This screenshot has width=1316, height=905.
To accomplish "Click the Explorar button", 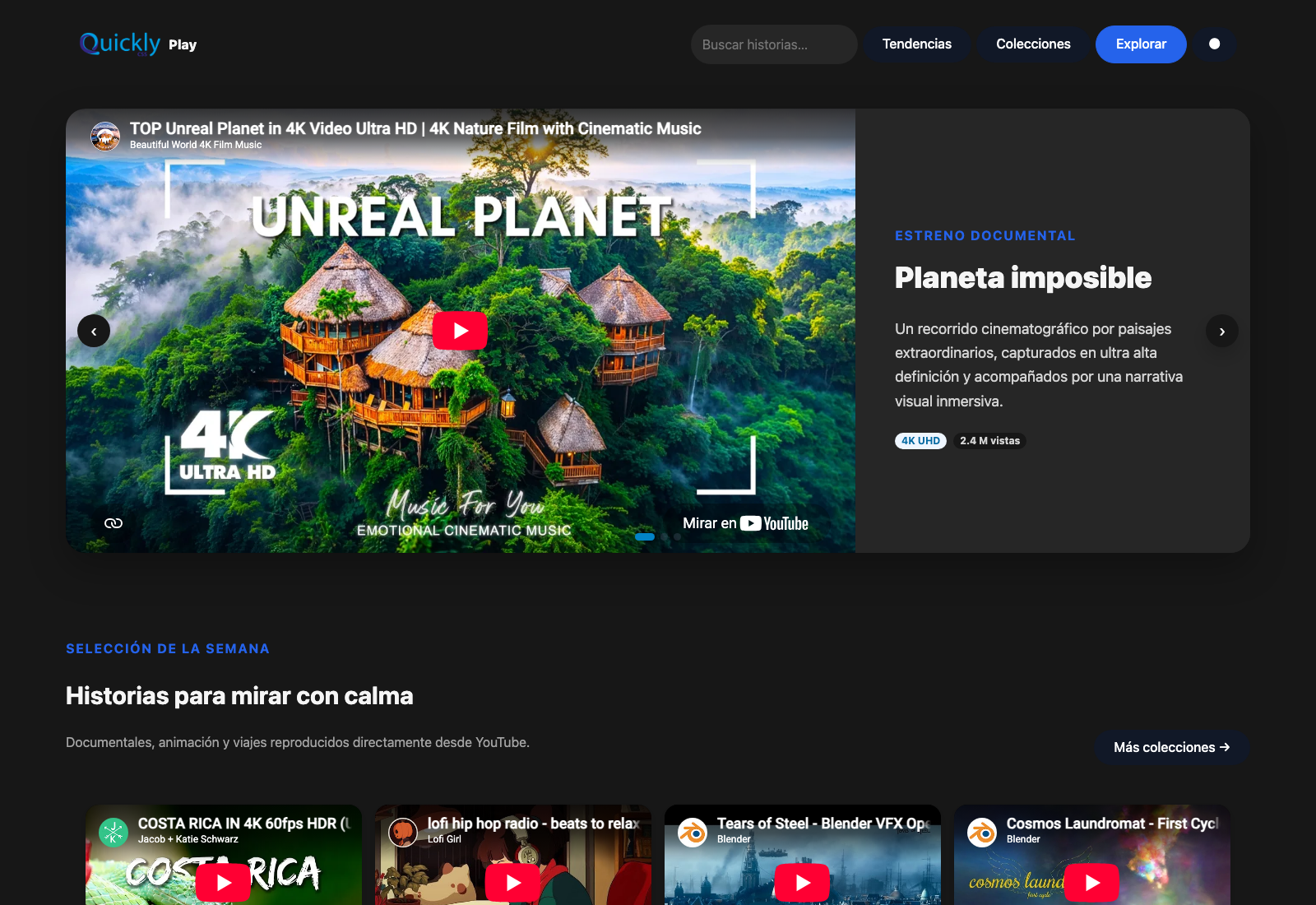I will click(x=1141, y=44).
